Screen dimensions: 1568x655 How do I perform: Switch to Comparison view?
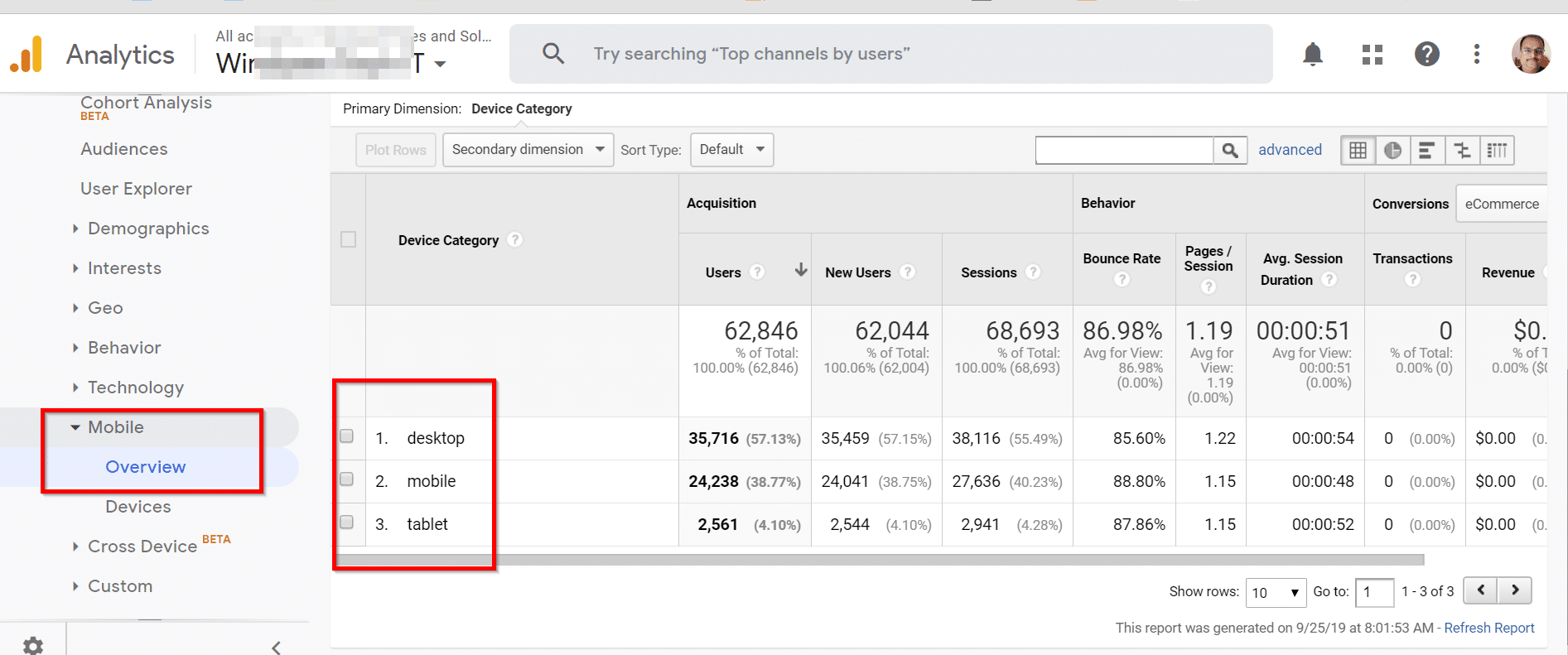coord(1462,150)
